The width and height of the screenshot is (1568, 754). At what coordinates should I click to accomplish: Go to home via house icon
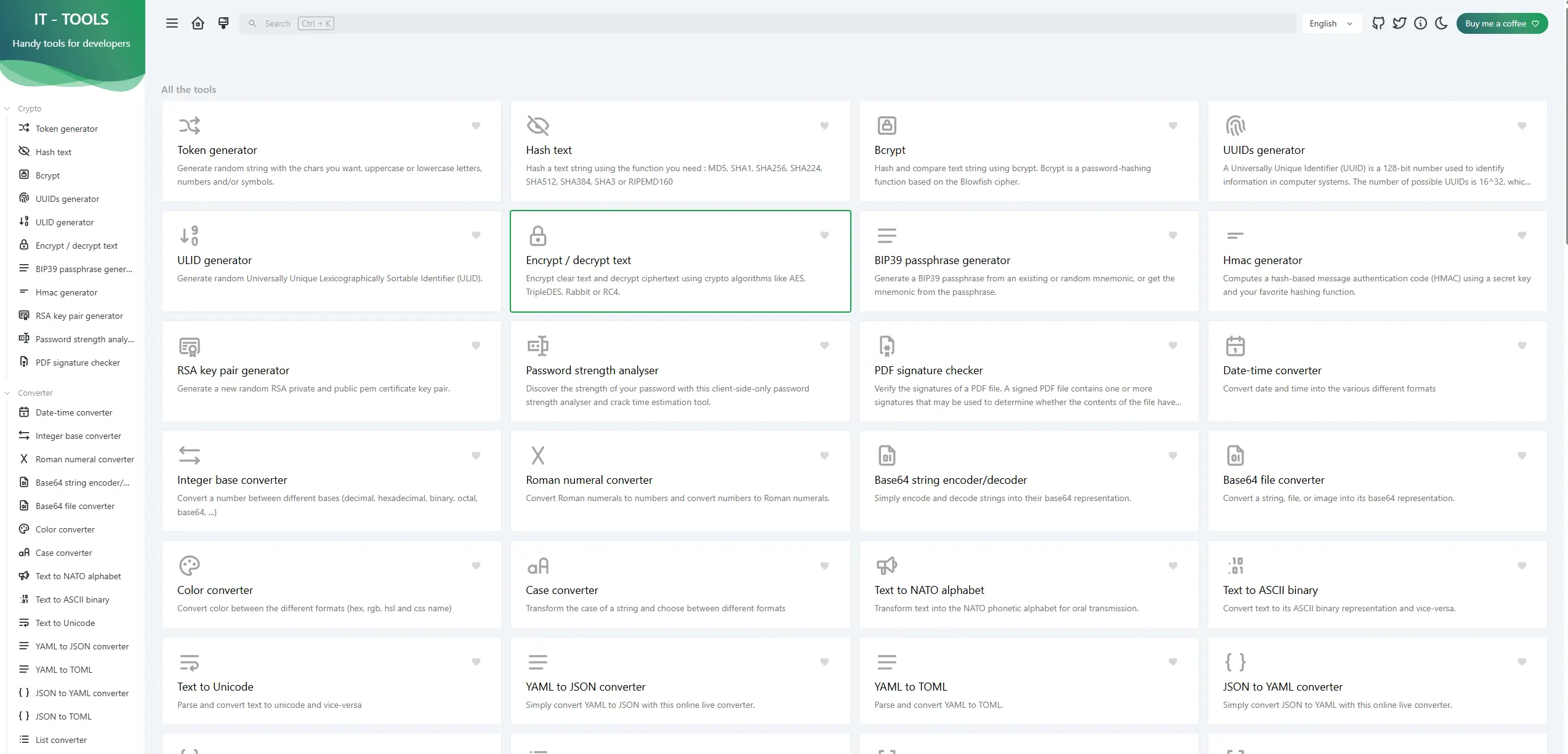tap(198, 23)
